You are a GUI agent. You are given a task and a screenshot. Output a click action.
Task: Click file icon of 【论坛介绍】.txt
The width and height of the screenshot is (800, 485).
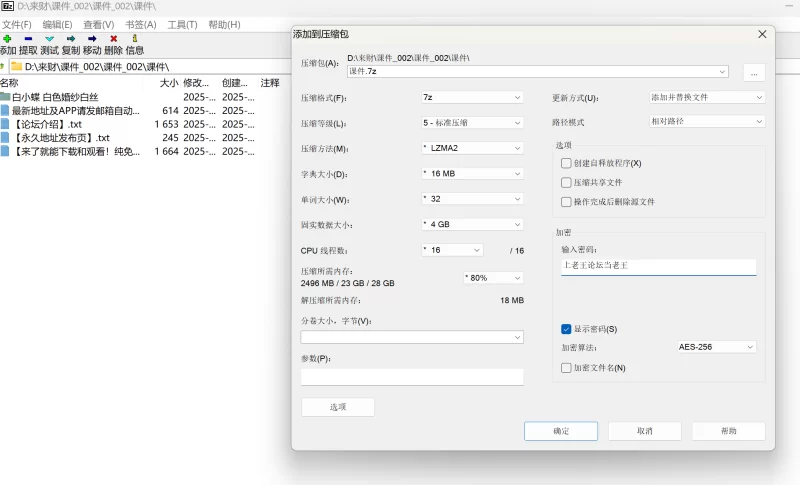tap(5, 124)
